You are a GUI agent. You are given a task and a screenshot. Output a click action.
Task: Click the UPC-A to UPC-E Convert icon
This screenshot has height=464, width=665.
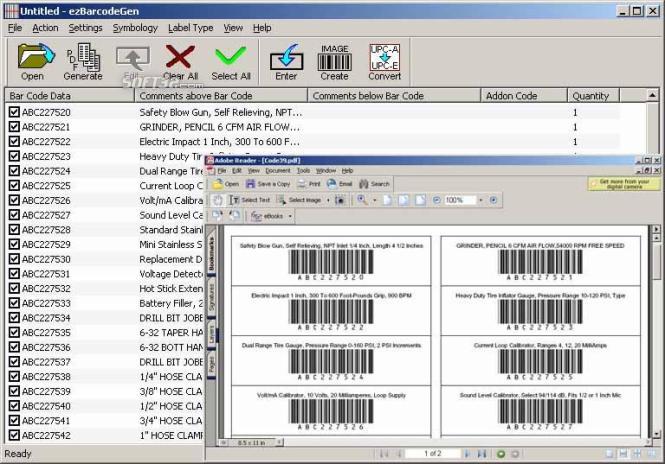point(384,57)
